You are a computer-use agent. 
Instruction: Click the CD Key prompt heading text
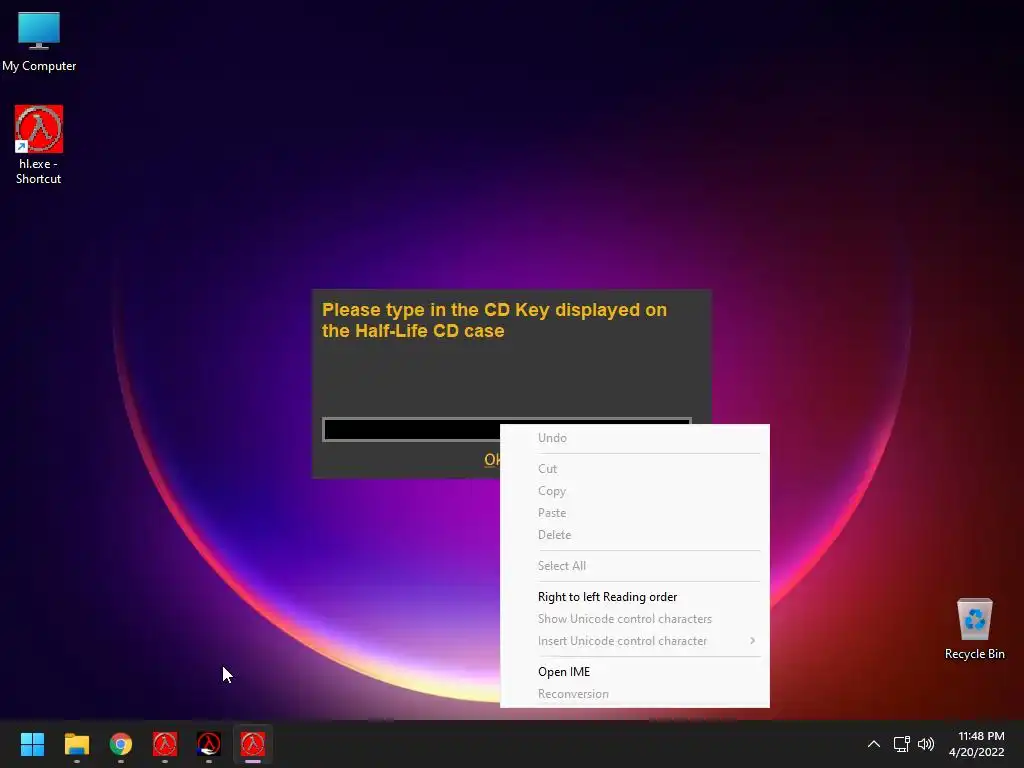[494, 320]
